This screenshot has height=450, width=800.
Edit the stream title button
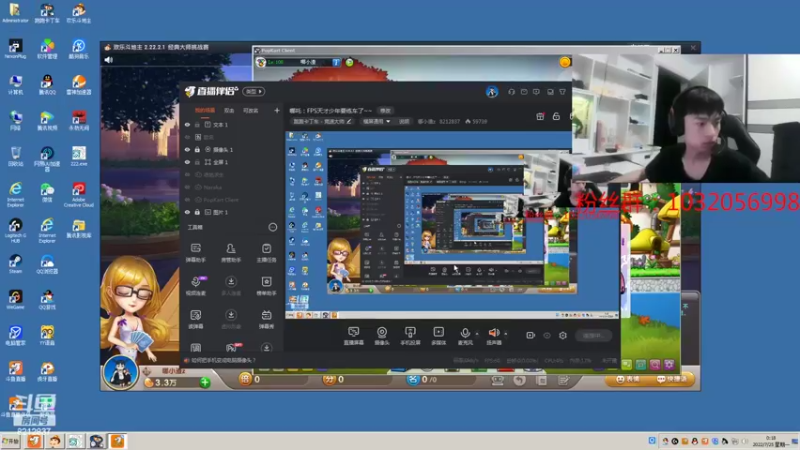pos(385,110)
